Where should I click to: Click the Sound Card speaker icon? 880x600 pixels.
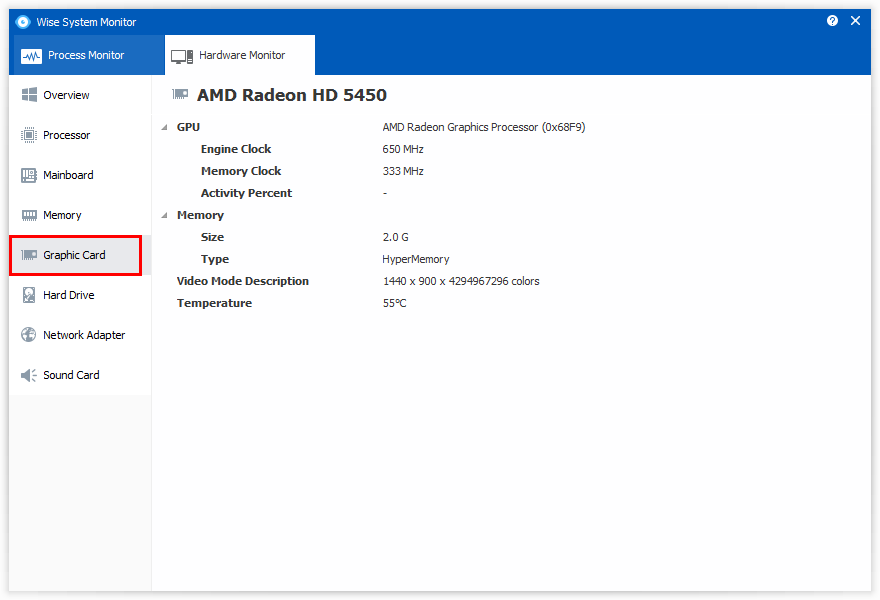coord(29,375)
